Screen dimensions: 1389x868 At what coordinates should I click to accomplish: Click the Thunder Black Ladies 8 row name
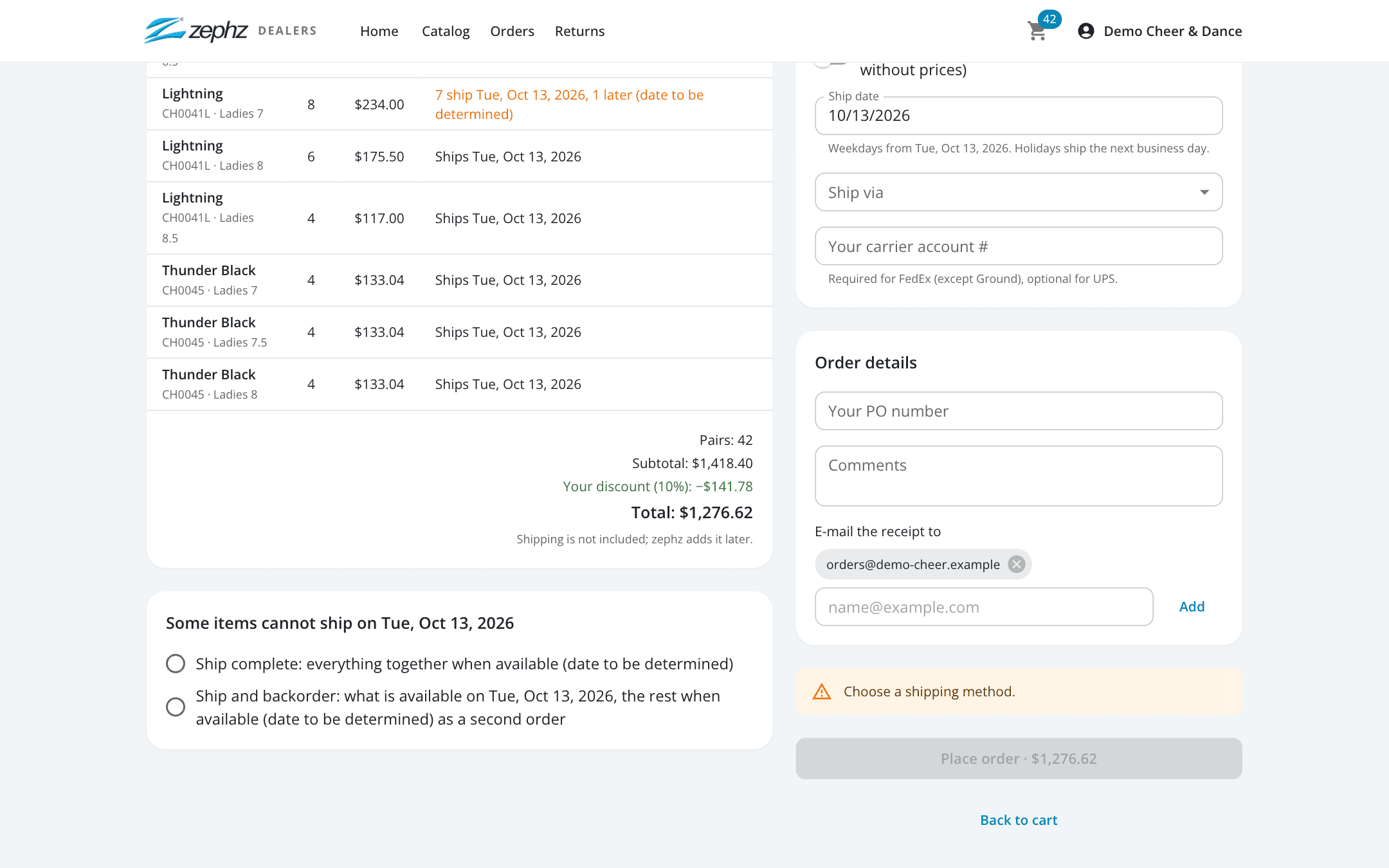coord(208,375)
